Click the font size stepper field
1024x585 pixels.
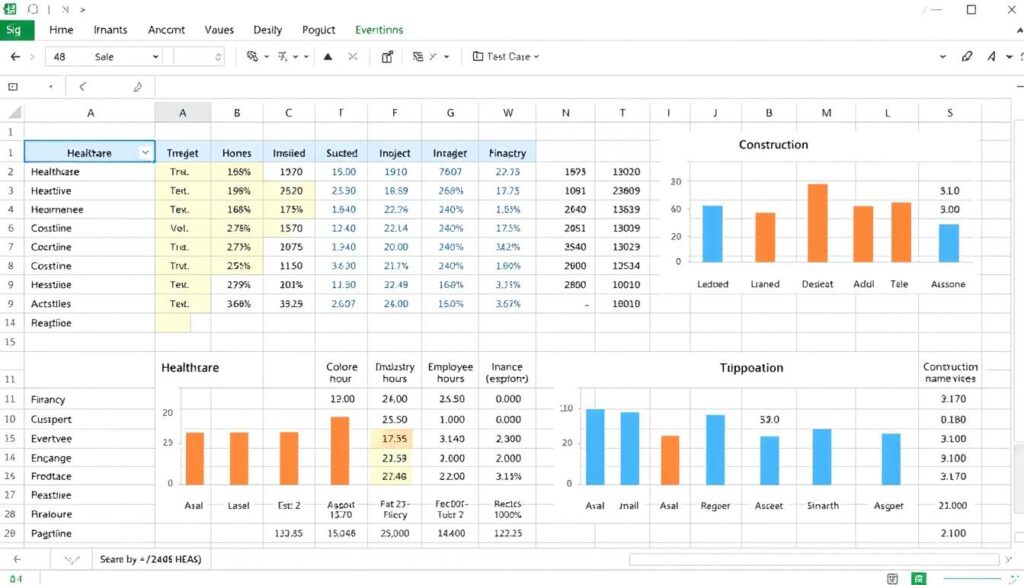point(199,57)
